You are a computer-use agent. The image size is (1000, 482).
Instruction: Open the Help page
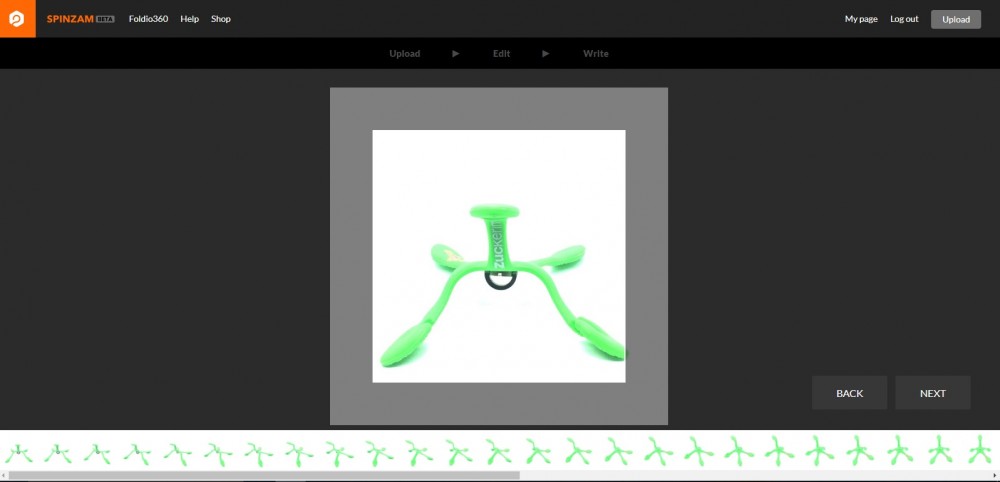click(x=189, y=19)
